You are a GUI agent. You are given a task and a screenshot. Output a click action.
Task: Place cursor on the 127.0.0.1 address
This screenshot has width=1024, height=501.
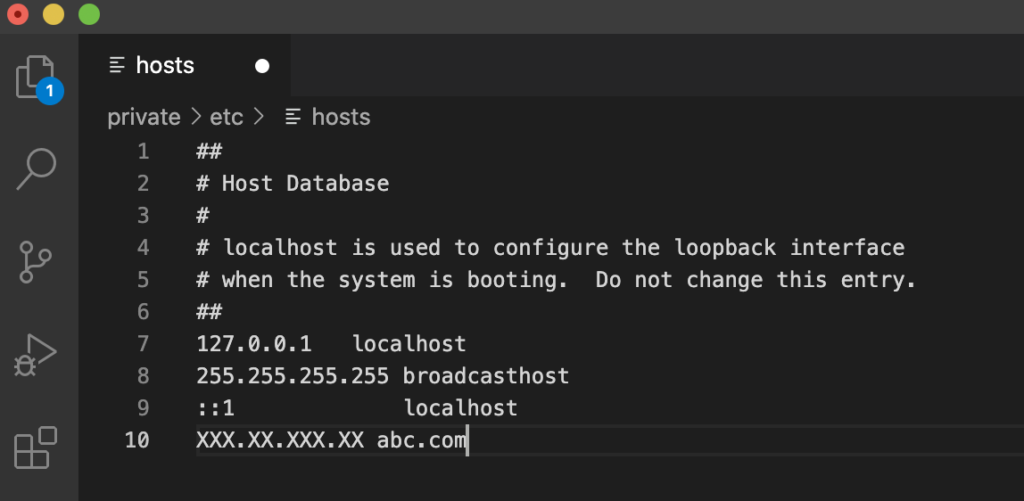tap(254, 344)
